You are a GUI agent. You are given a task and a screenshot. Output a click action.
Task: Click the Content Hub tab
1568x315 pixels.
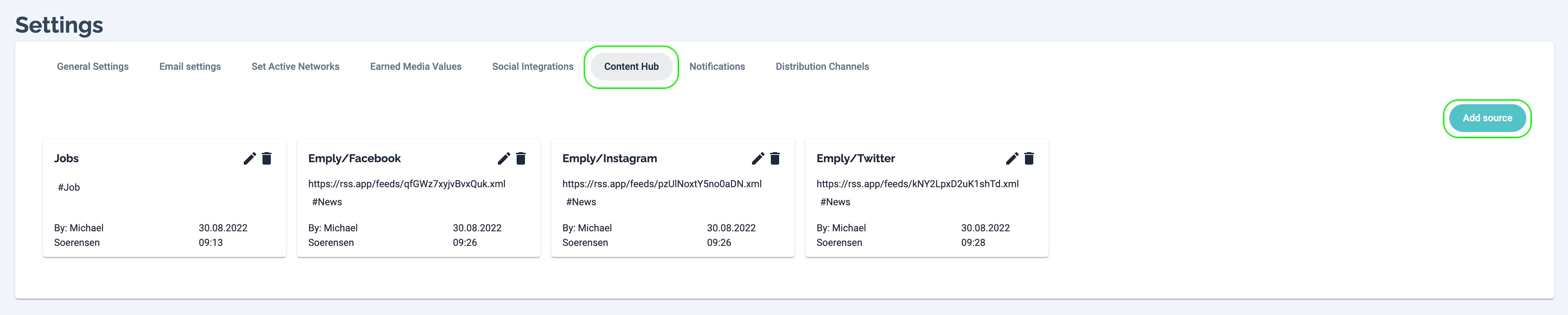631,66
